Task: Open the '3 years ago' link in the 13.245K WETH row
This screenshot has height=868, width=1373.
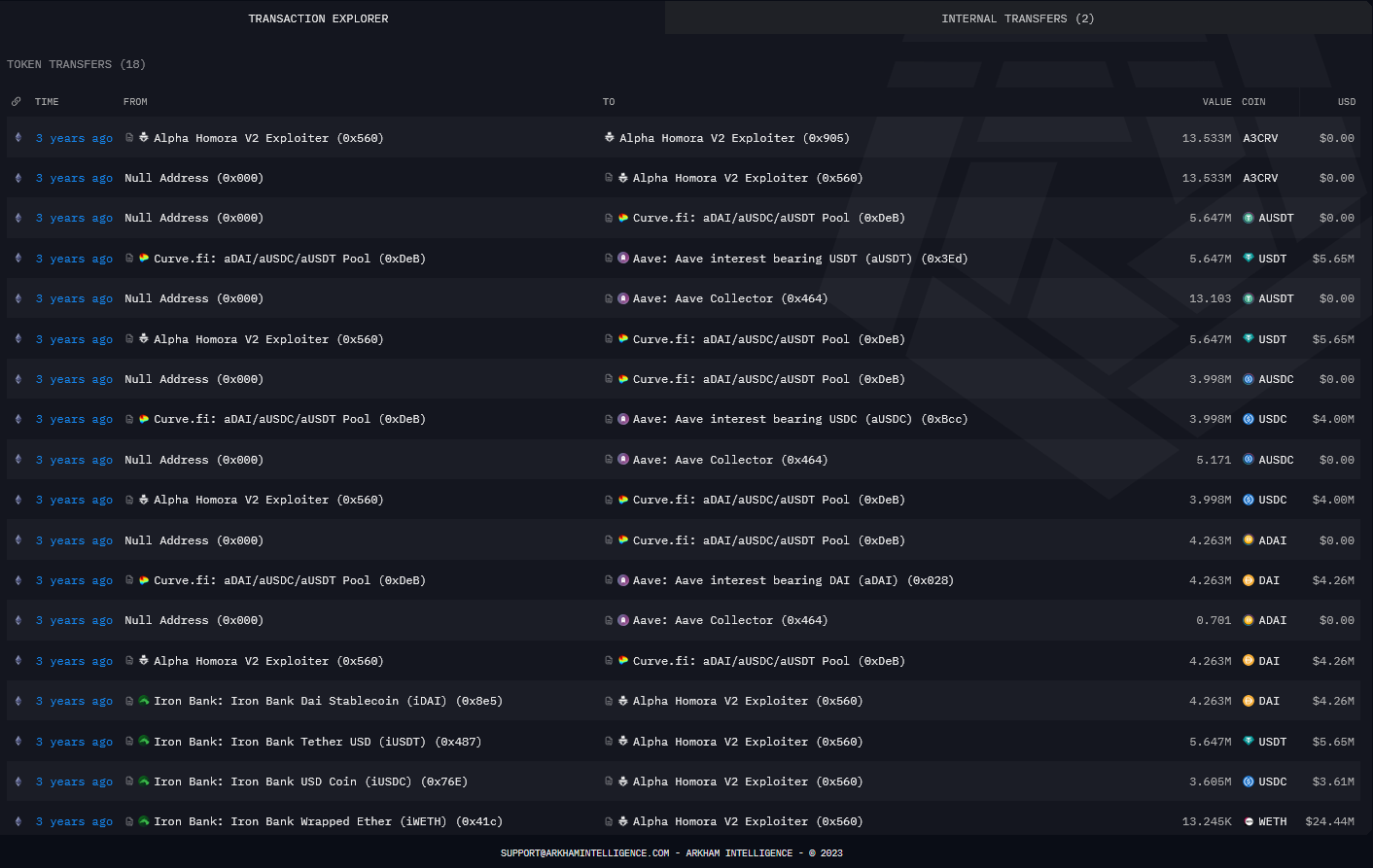Action: pos(74,821)
